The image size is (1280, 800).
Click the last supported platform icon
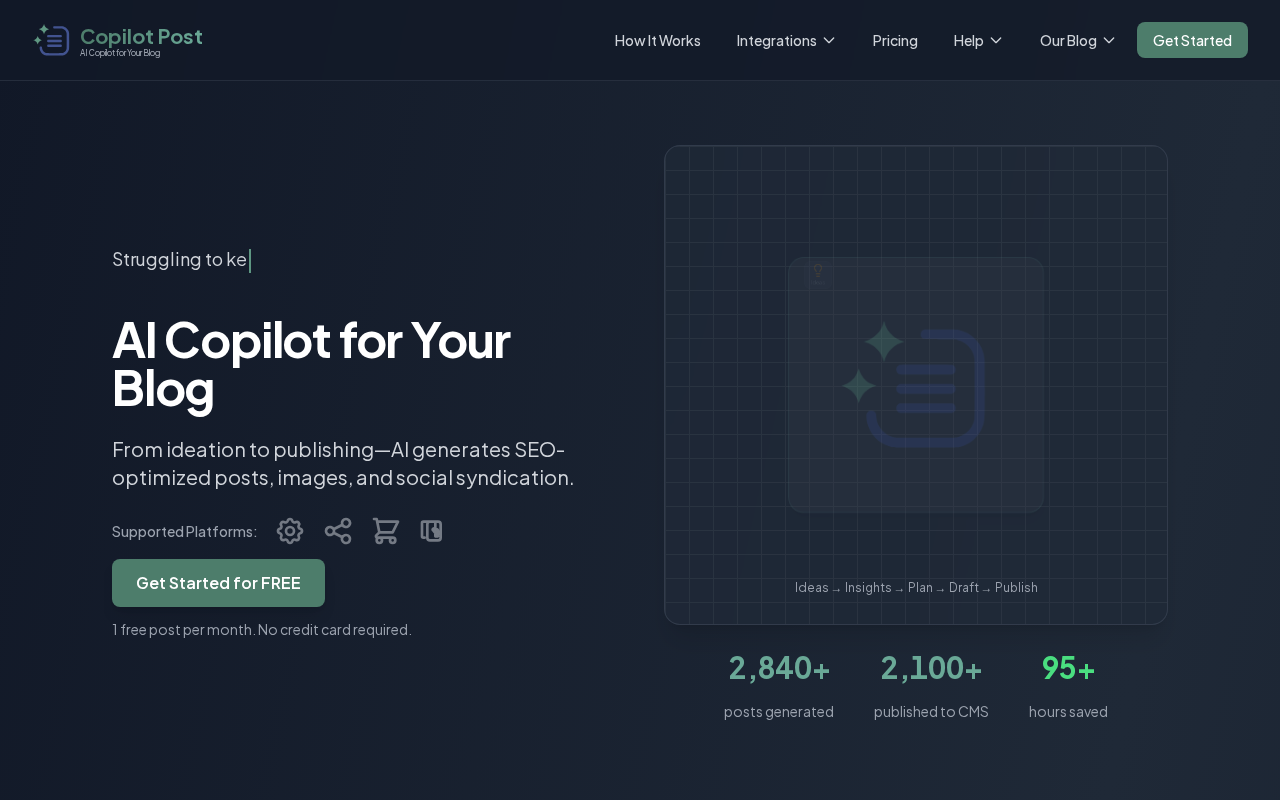[432, 531]
